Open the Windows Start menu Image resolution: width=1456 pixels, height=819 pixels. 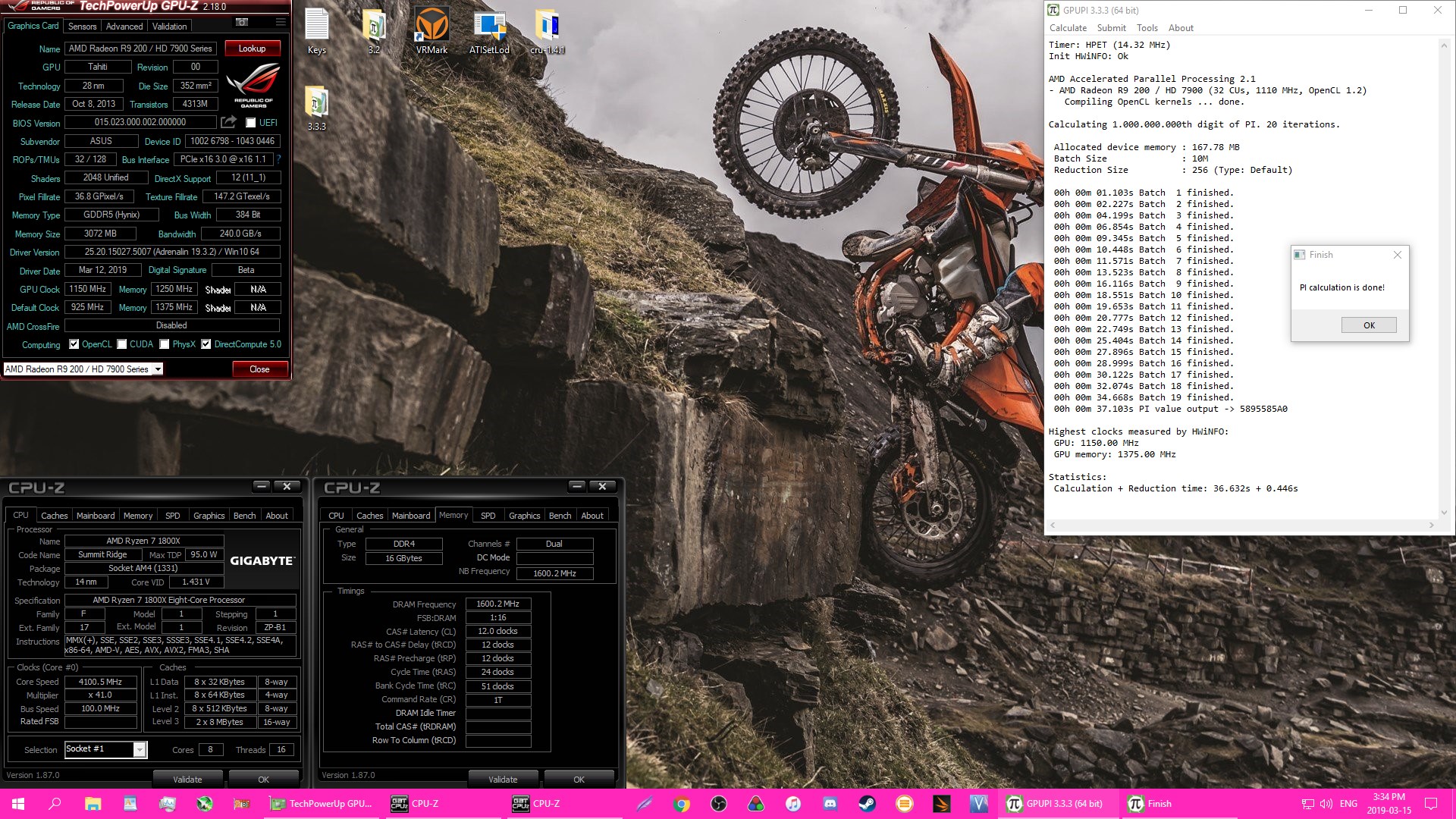[x=18, y=804]
